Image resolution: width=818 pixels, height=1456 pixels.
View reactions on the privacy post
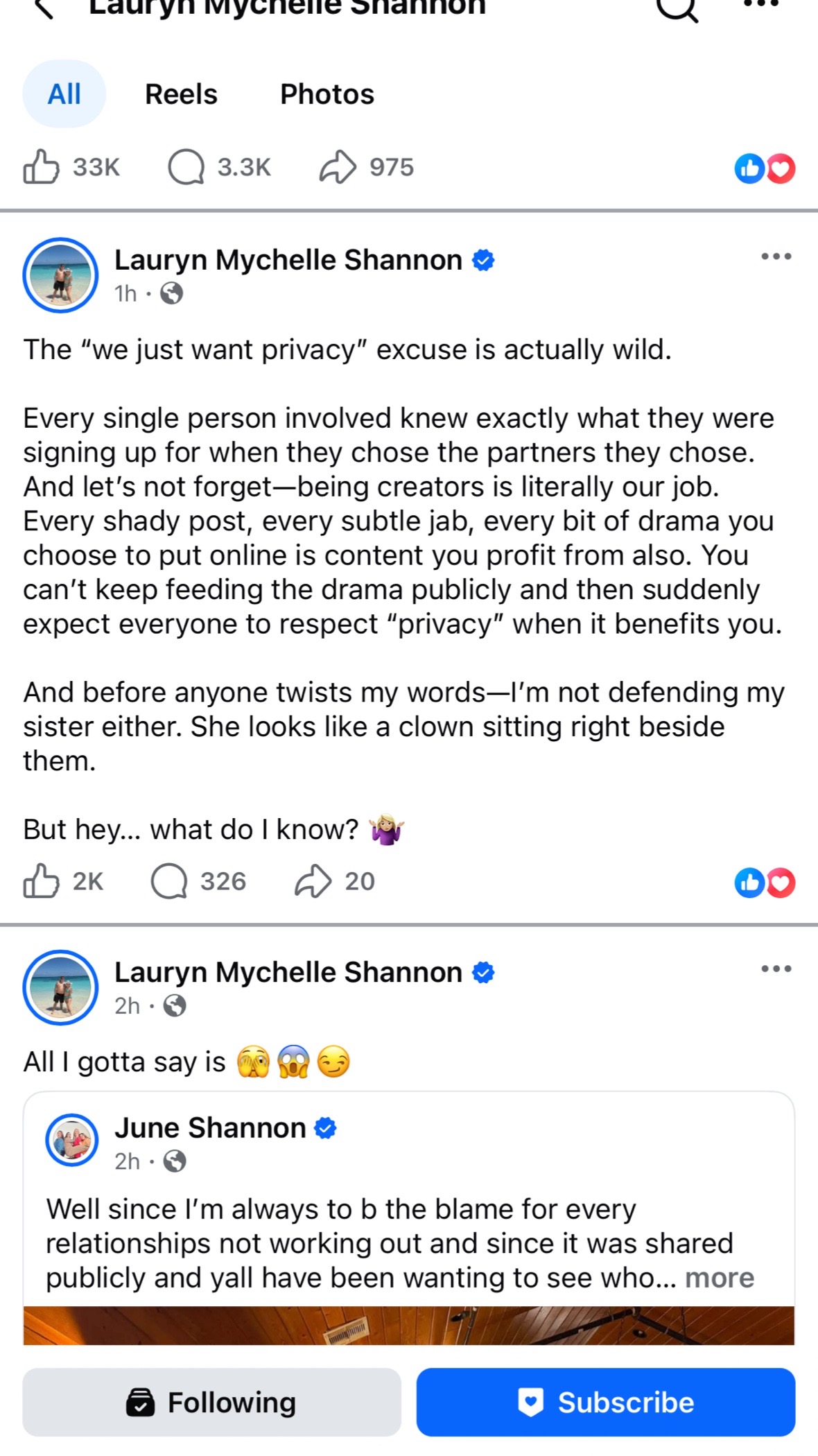pyautogui.click(x=765, y=883)
